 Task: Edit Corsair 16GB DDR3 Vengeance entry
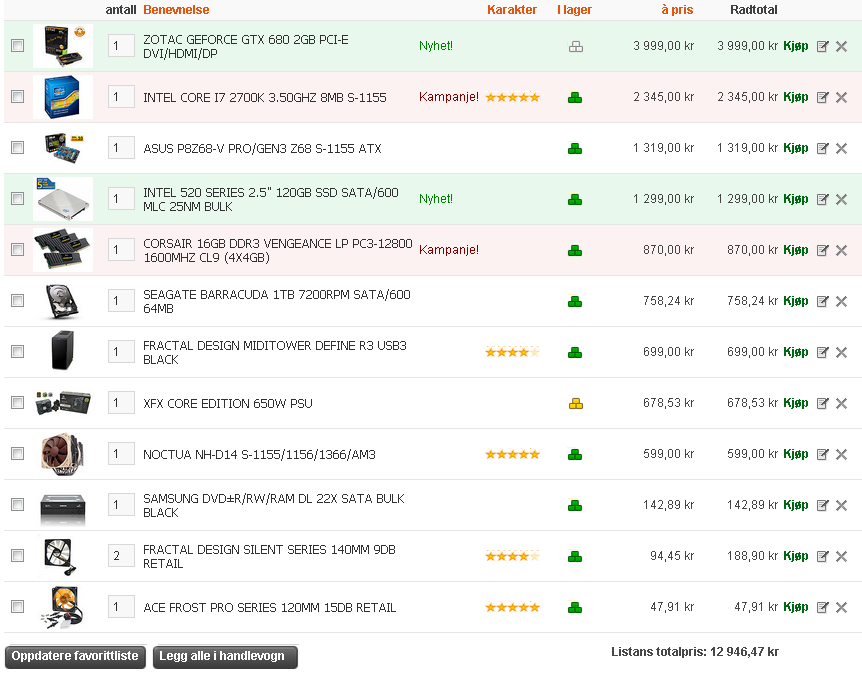822,250
